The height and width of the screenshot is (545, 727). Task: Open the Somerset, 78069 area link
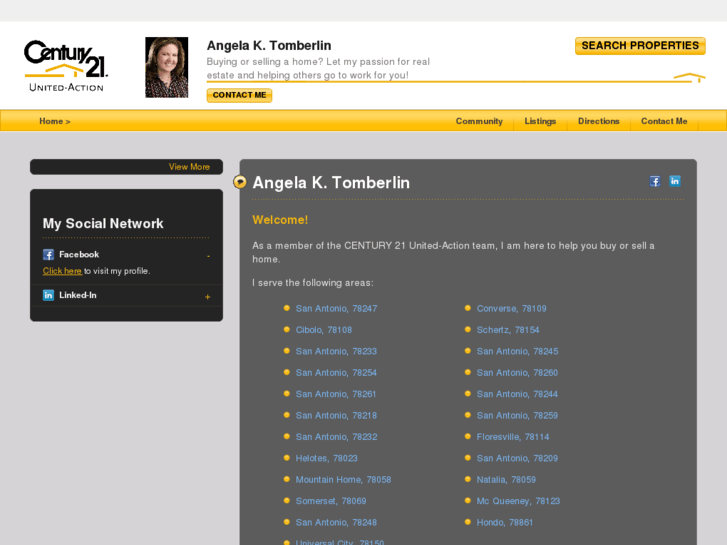click(331, 500)
